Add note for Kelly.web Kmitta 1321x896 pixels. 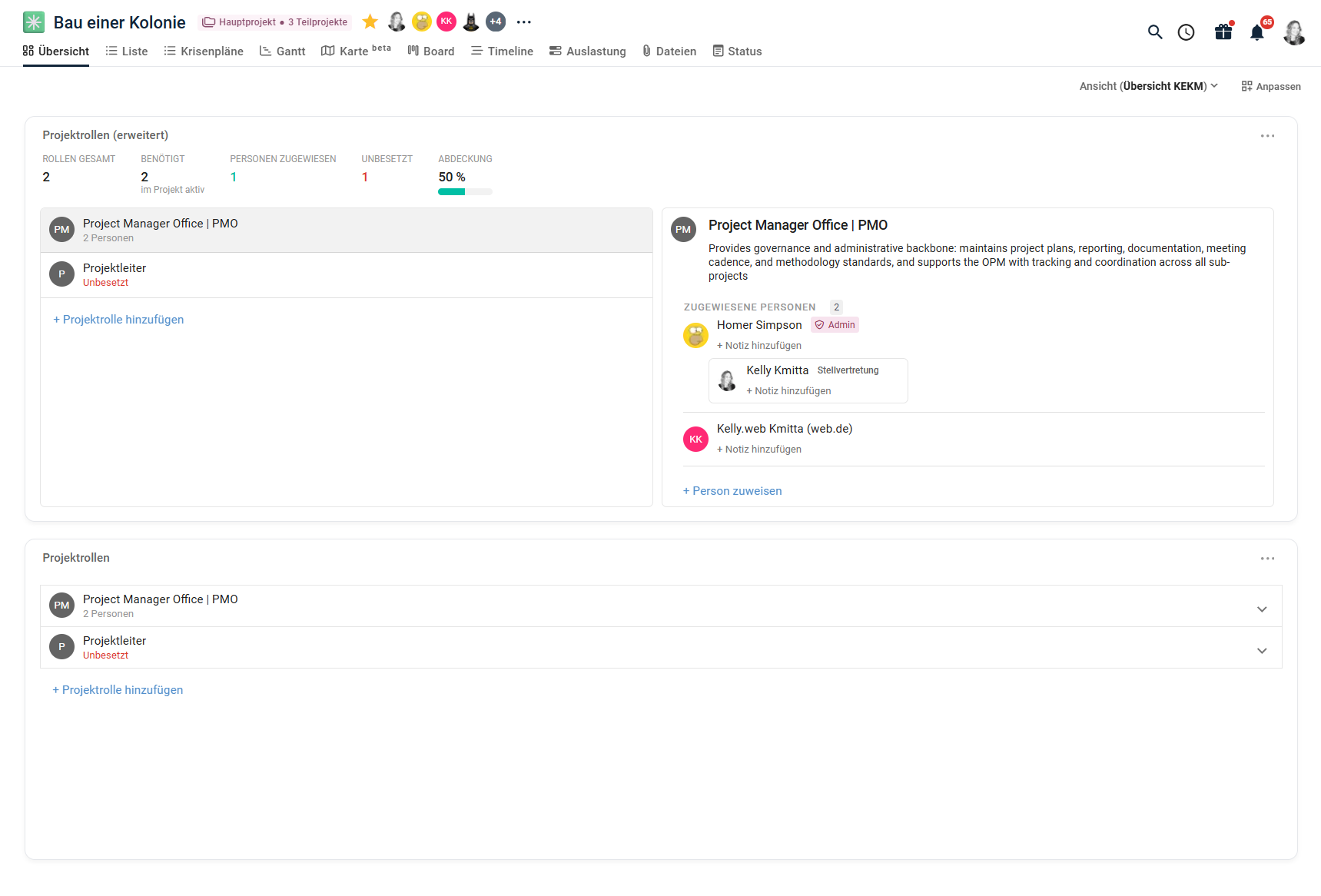tap(759, 450)
